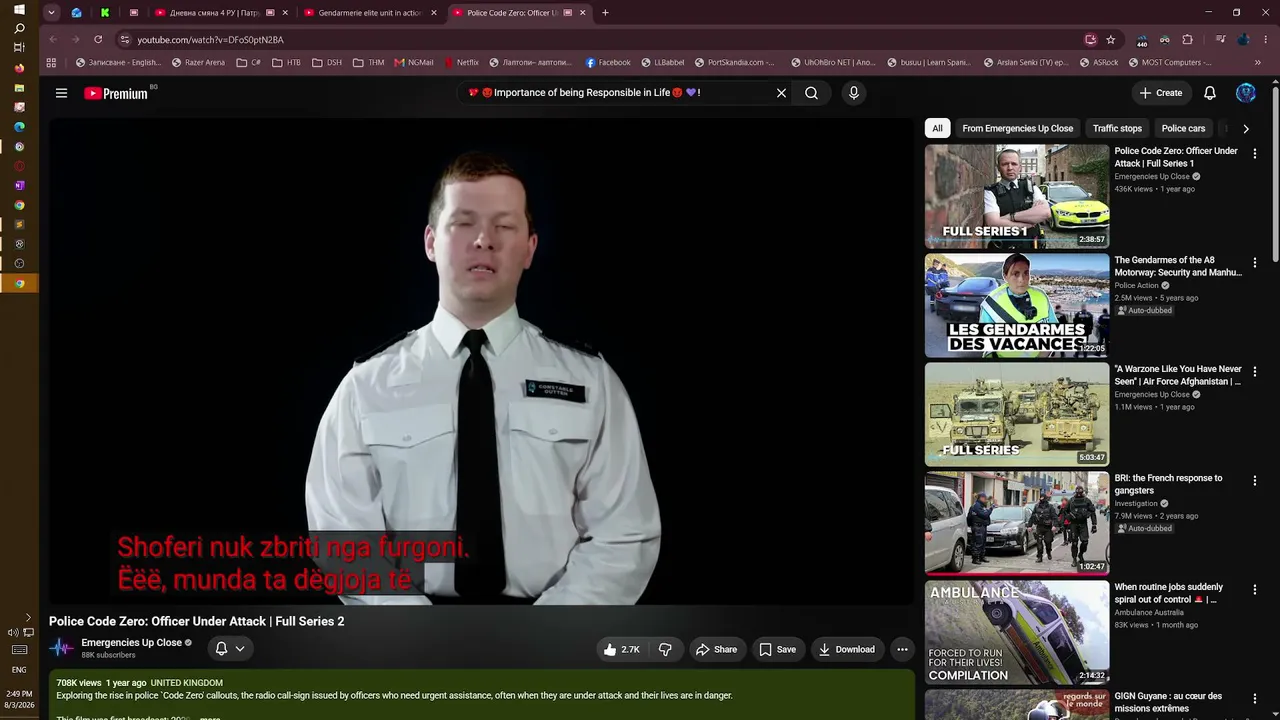Screen dimensions: 1280x720
Task: Open the Air Force Afghanistan video thumbnail
Action: [x=1017, y=414]
